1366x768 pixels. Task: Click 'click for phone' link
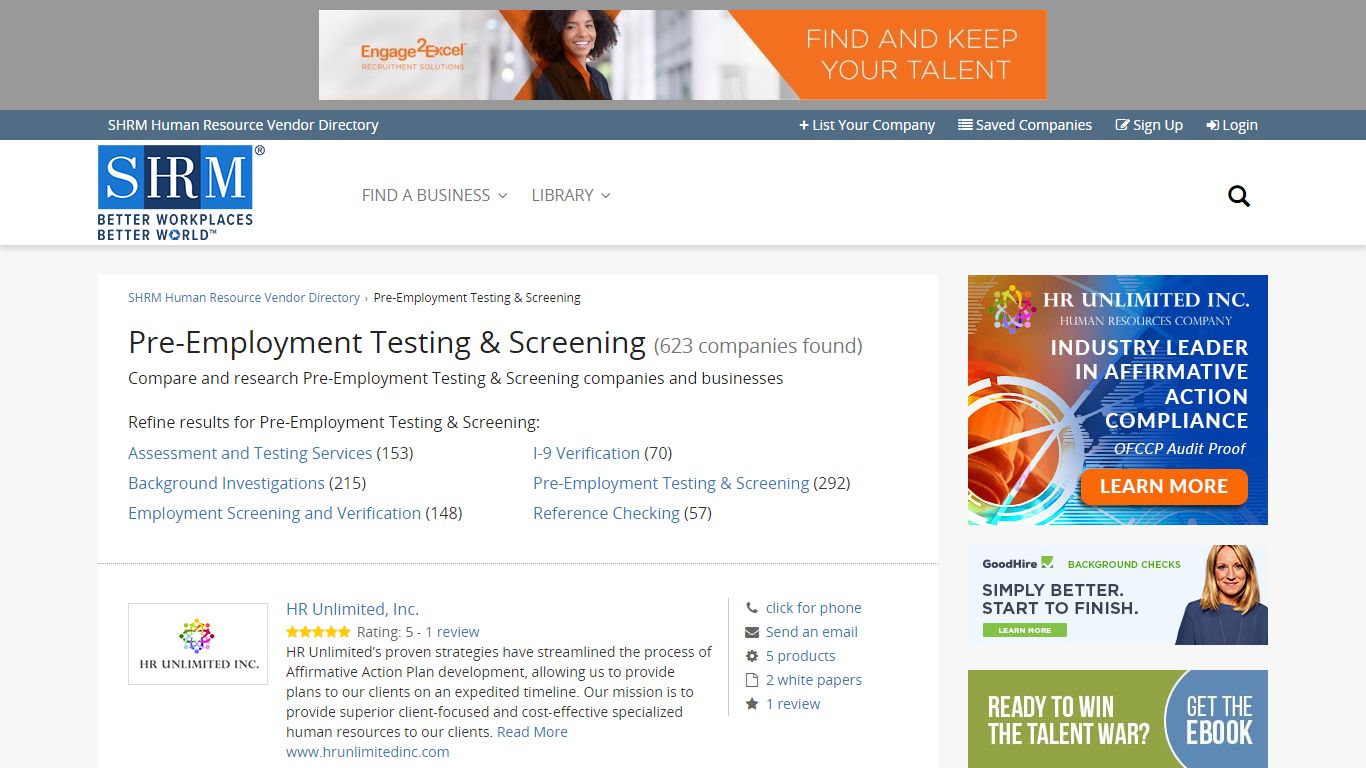pos(813,608)
